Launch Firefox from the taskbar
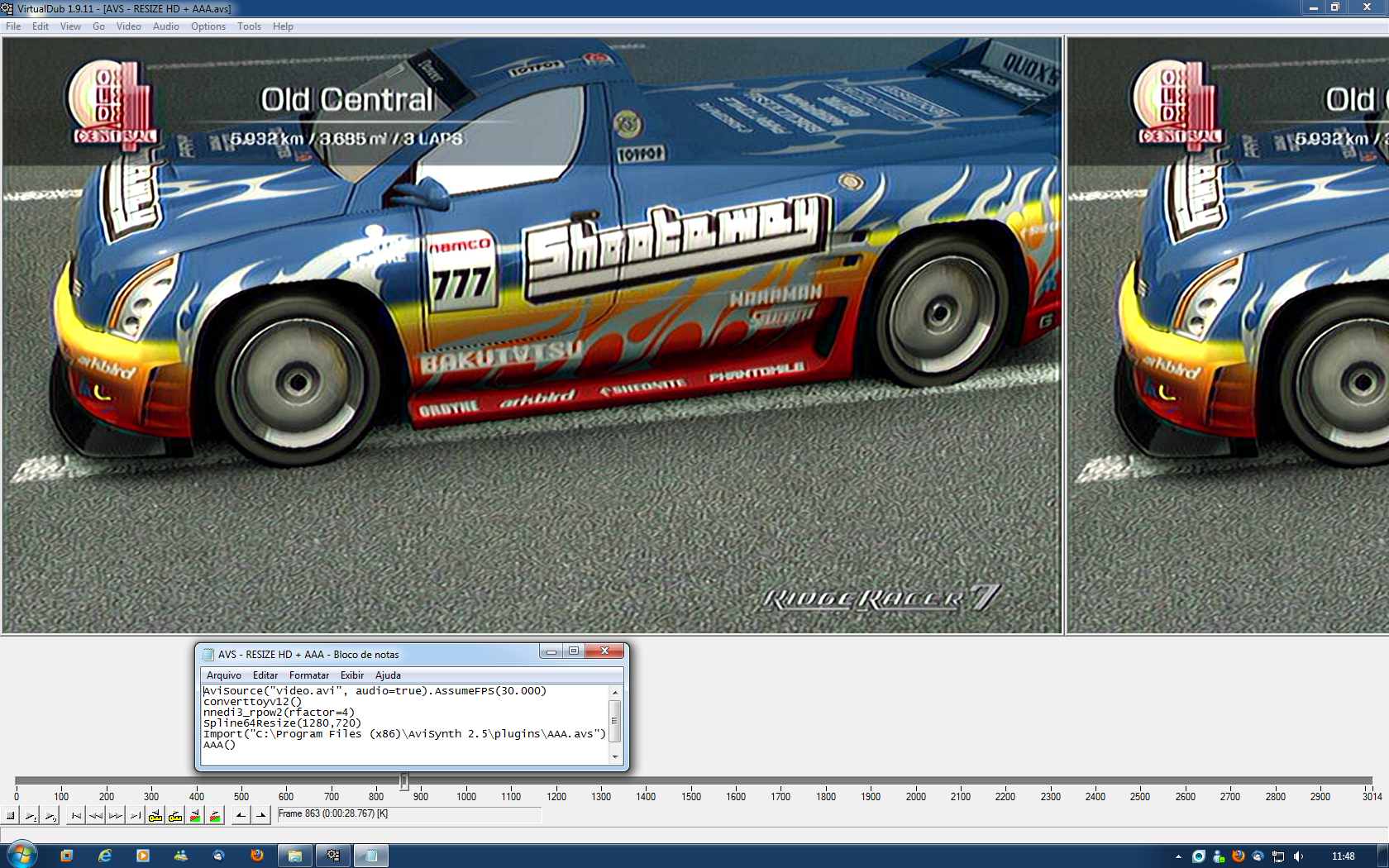This screenshot has height=868, width=1389. coord(257,856)
